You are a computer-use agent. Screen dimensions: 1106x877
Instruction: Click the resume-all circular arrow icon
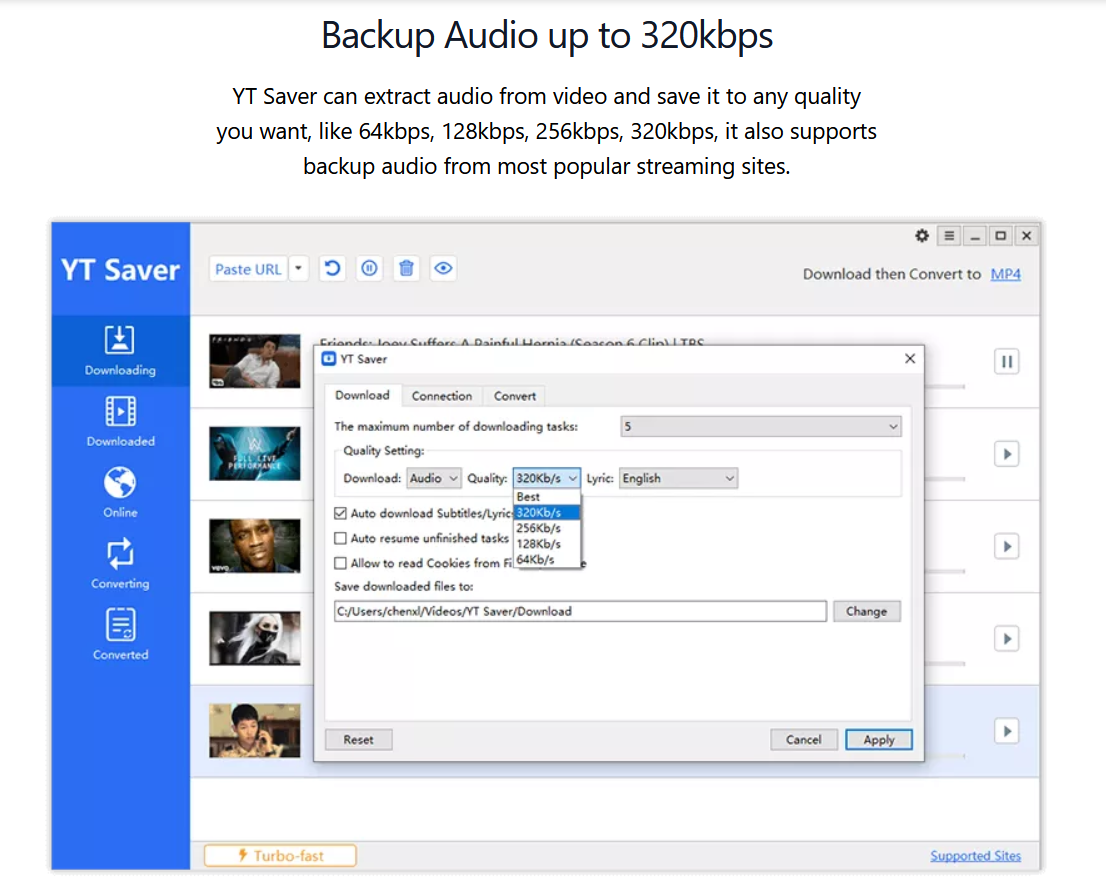332,269
